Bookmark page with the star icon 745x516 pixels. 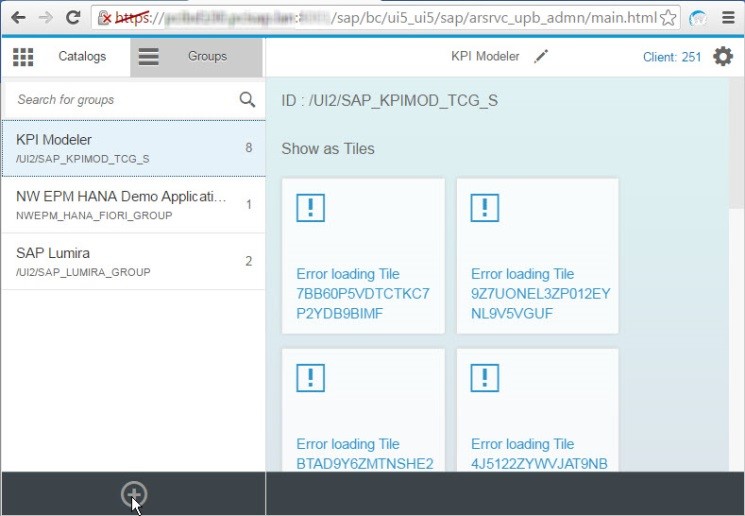tap(669, 18)
